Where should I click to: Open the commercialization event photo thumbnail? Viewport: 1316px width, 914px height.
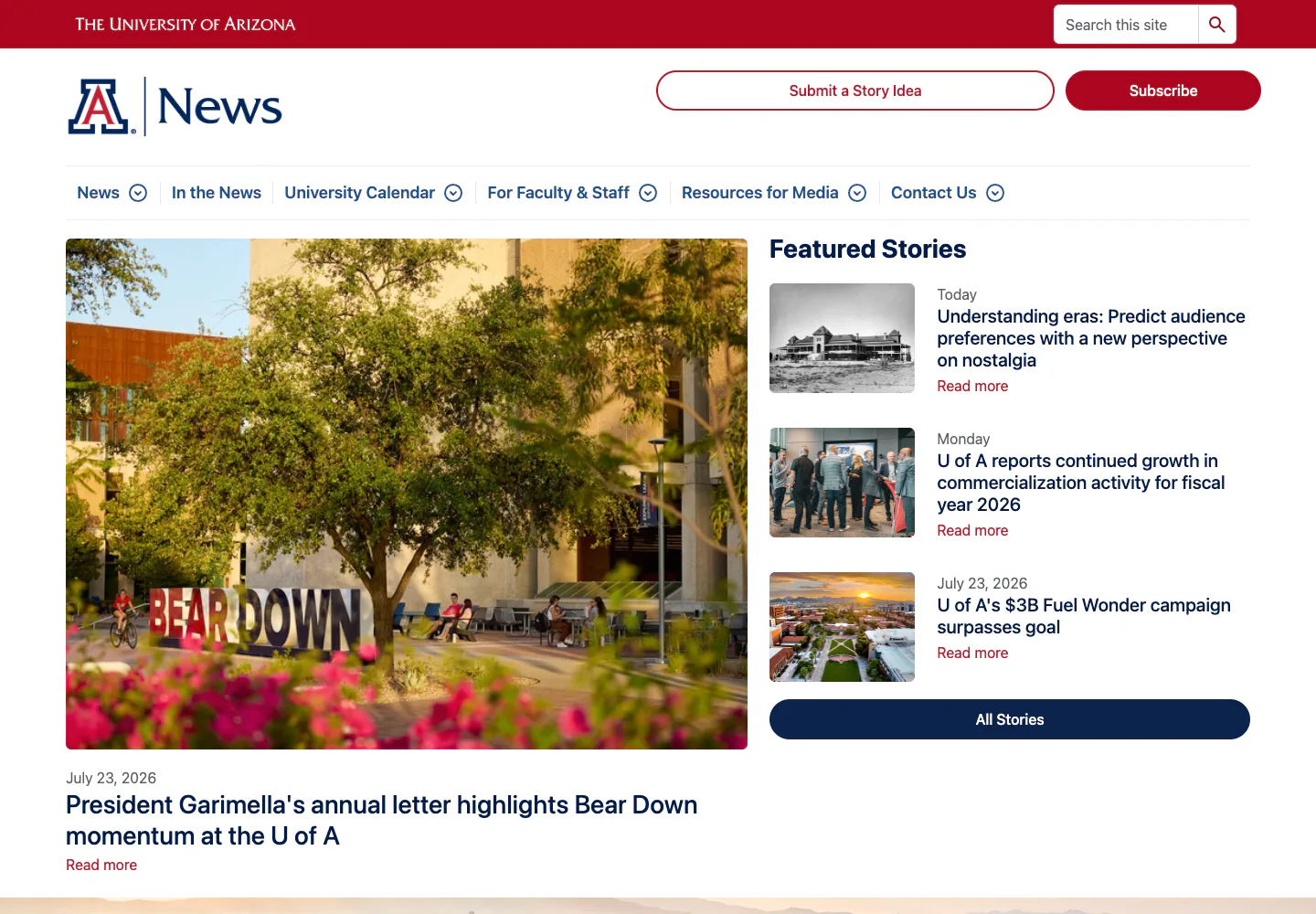[842, 483]
